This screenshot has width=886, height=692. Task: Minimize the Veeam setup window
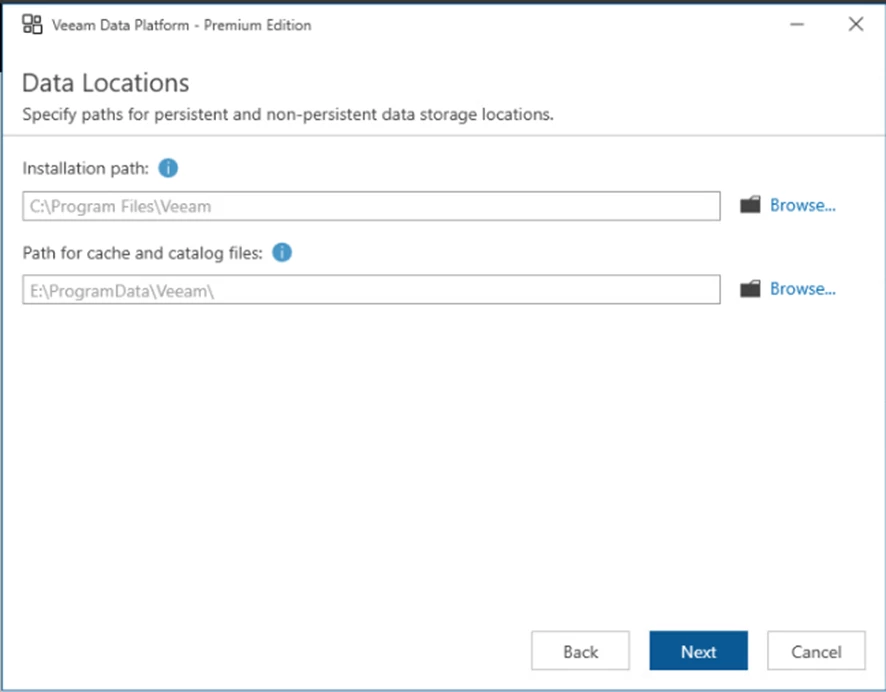tap(798, 25)
